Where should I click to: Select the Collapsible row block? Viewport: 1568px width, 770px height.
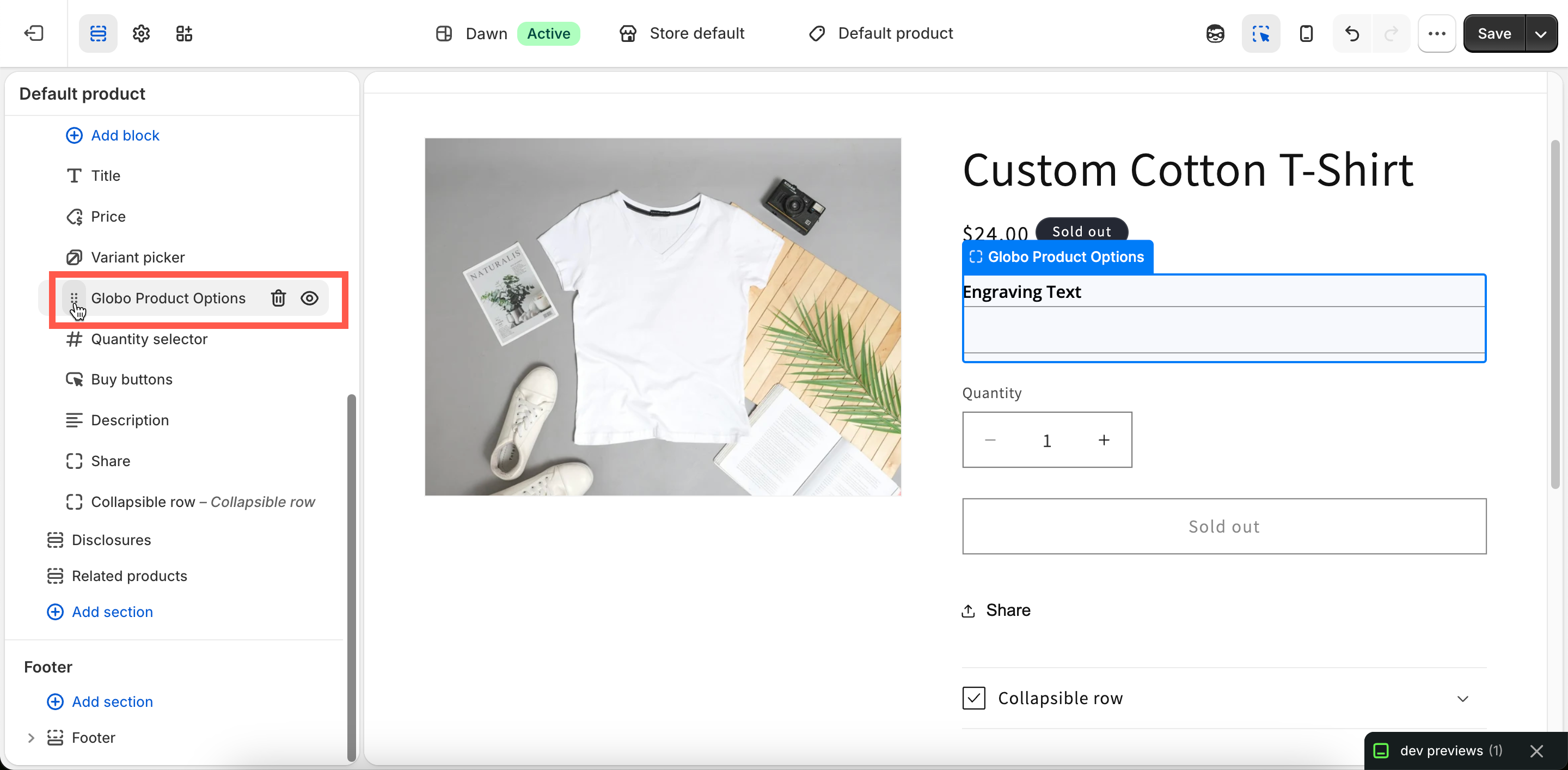pyautogui.click(x=191, y=502)
